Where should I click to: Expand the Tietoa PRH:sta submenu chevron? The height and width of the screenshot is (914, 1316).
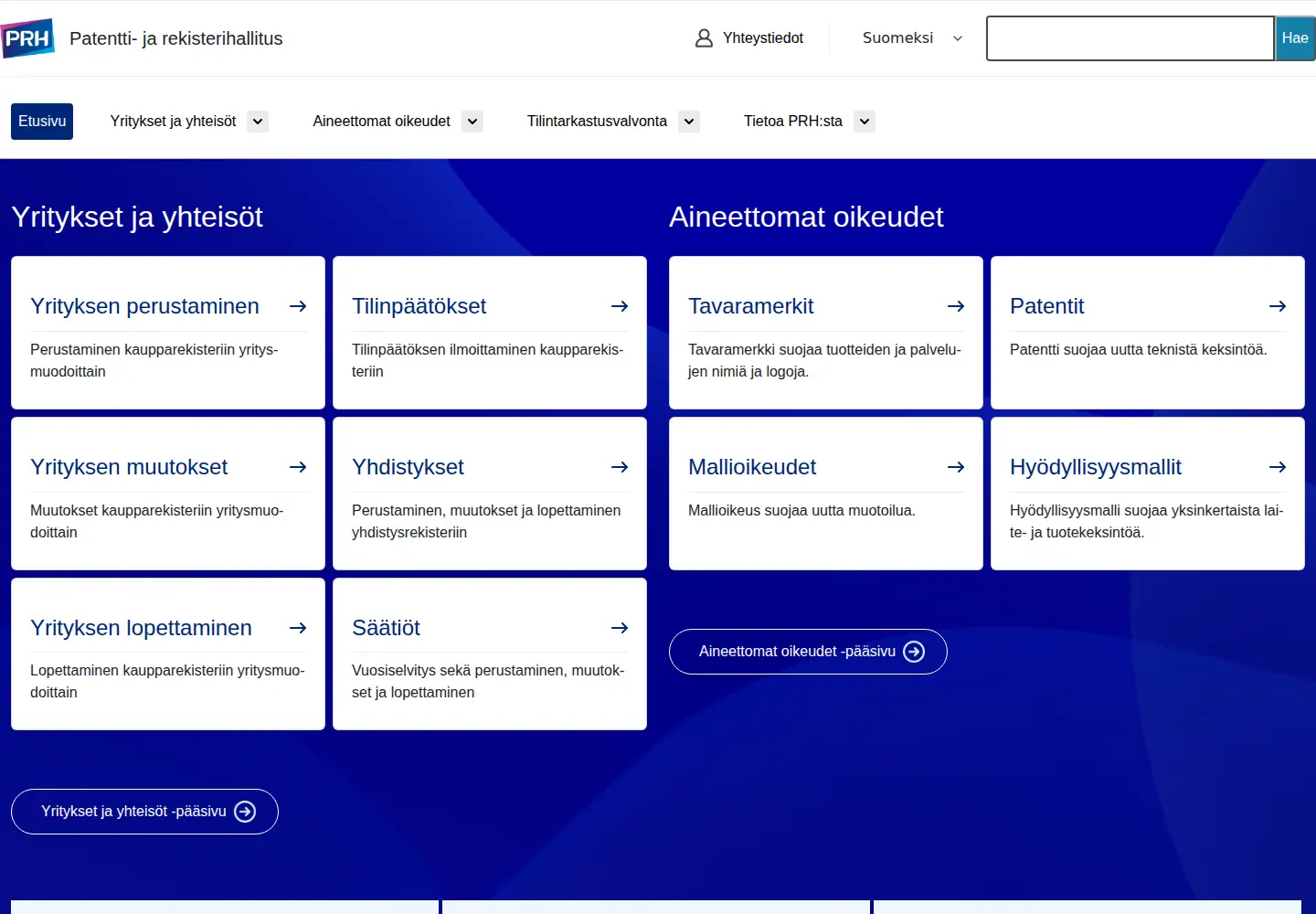pyautogui.click(x=865, y=122)
